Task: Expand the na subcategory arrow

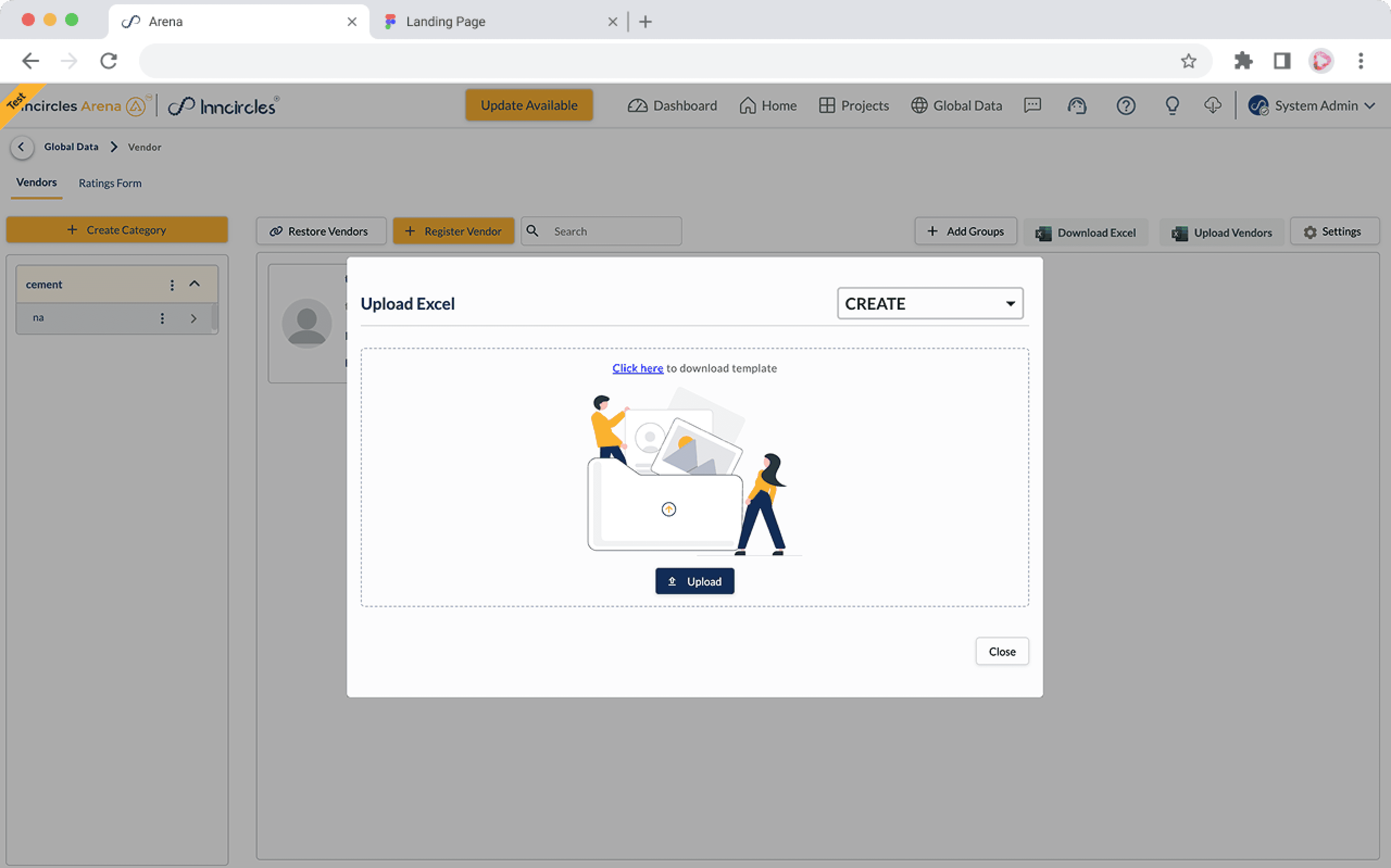Action: (193, 319)
